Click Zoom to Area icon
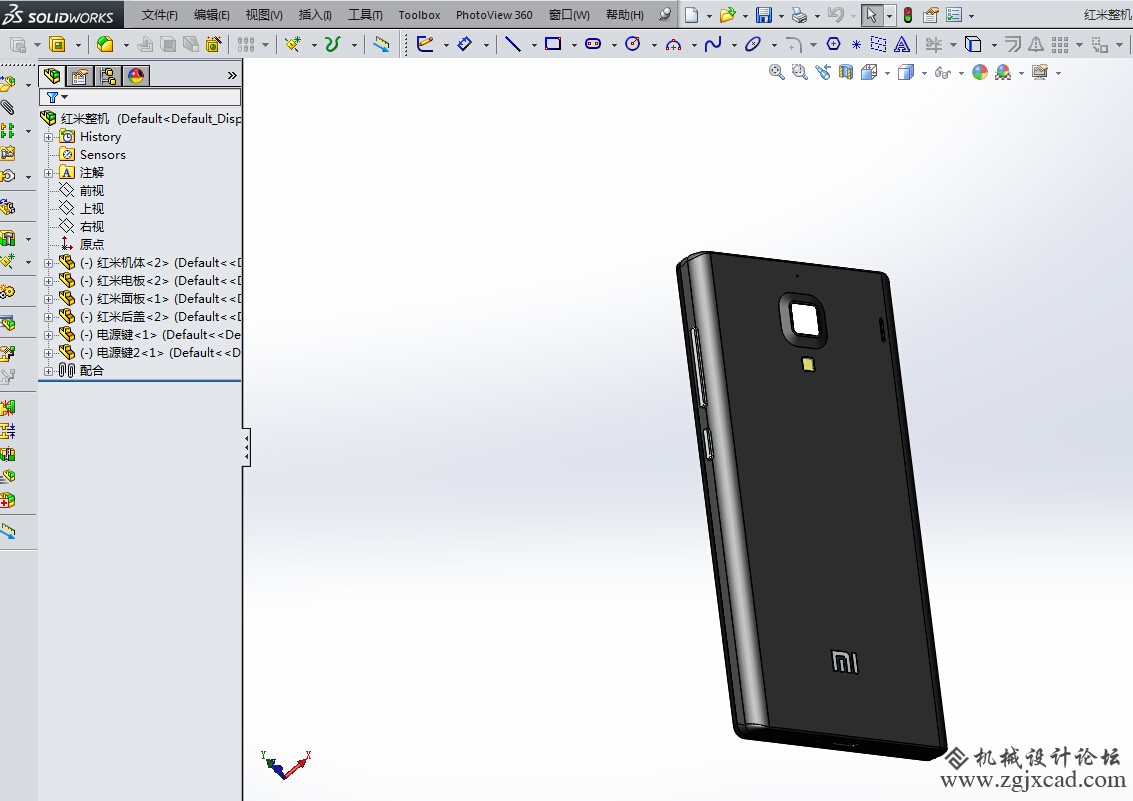The image size is (1133, 801). 799,72
